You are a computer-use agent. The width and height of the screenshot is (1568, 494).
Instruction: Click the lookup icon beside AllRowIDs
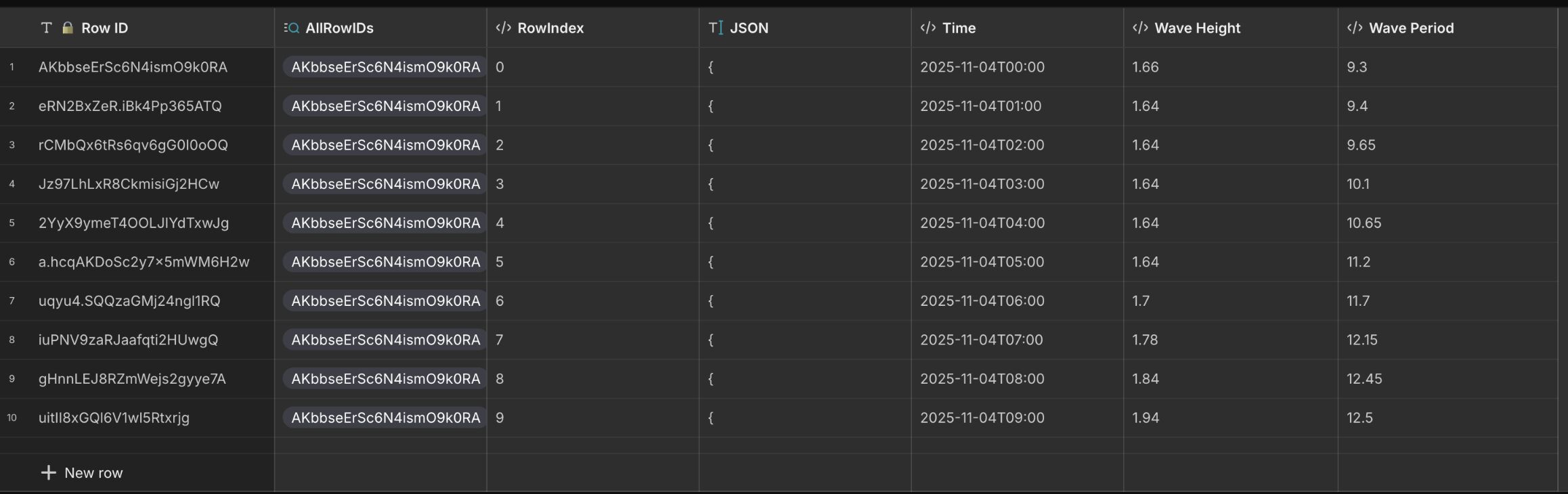[x=292, y=28]
